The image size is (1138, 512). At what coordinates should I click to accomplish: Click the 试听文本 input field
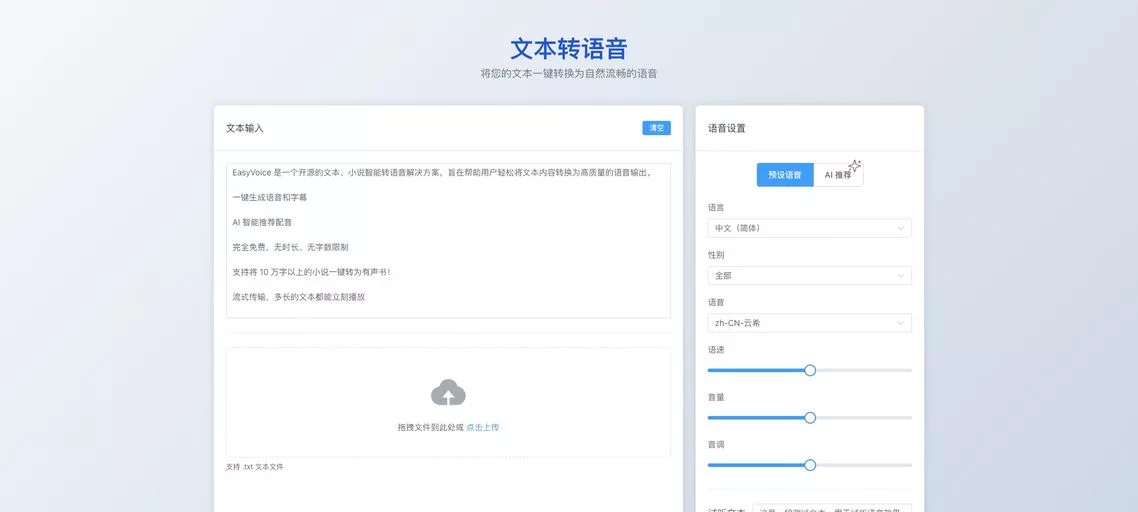832,508
